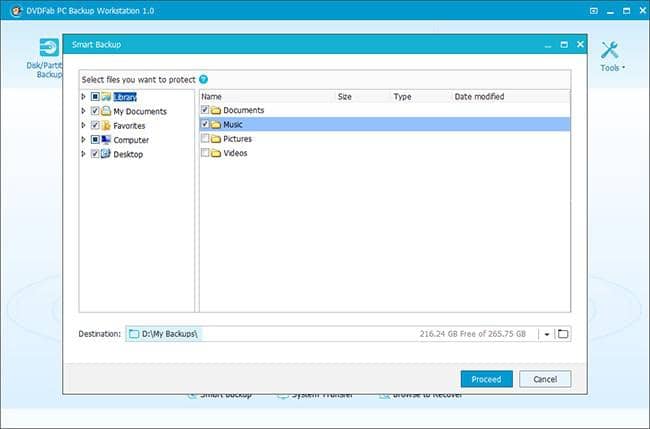Click the DVDFab logo in title bar

coord(17,11)
